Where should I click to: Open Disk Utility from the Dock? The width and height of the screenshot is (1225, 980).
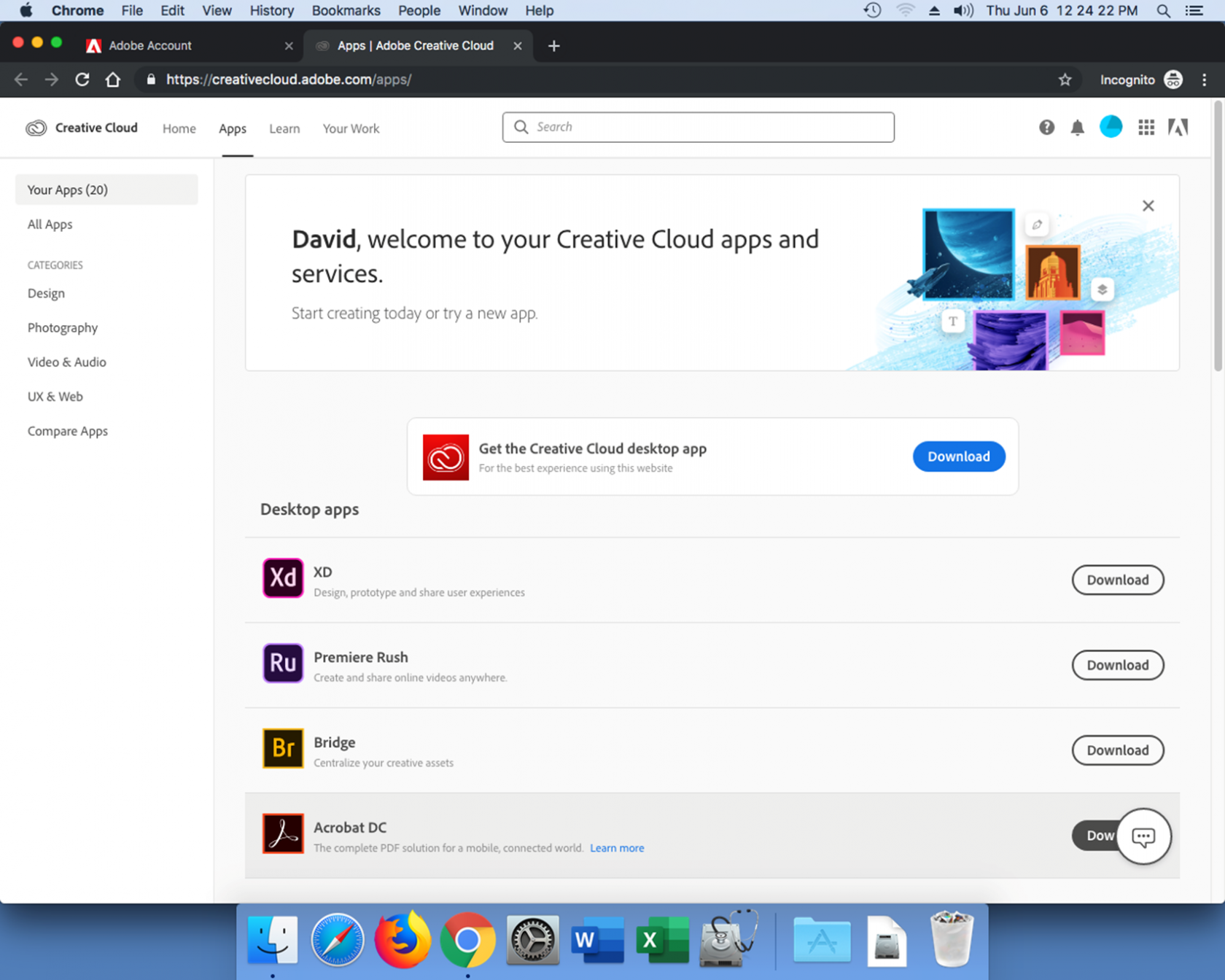[728, 939]
